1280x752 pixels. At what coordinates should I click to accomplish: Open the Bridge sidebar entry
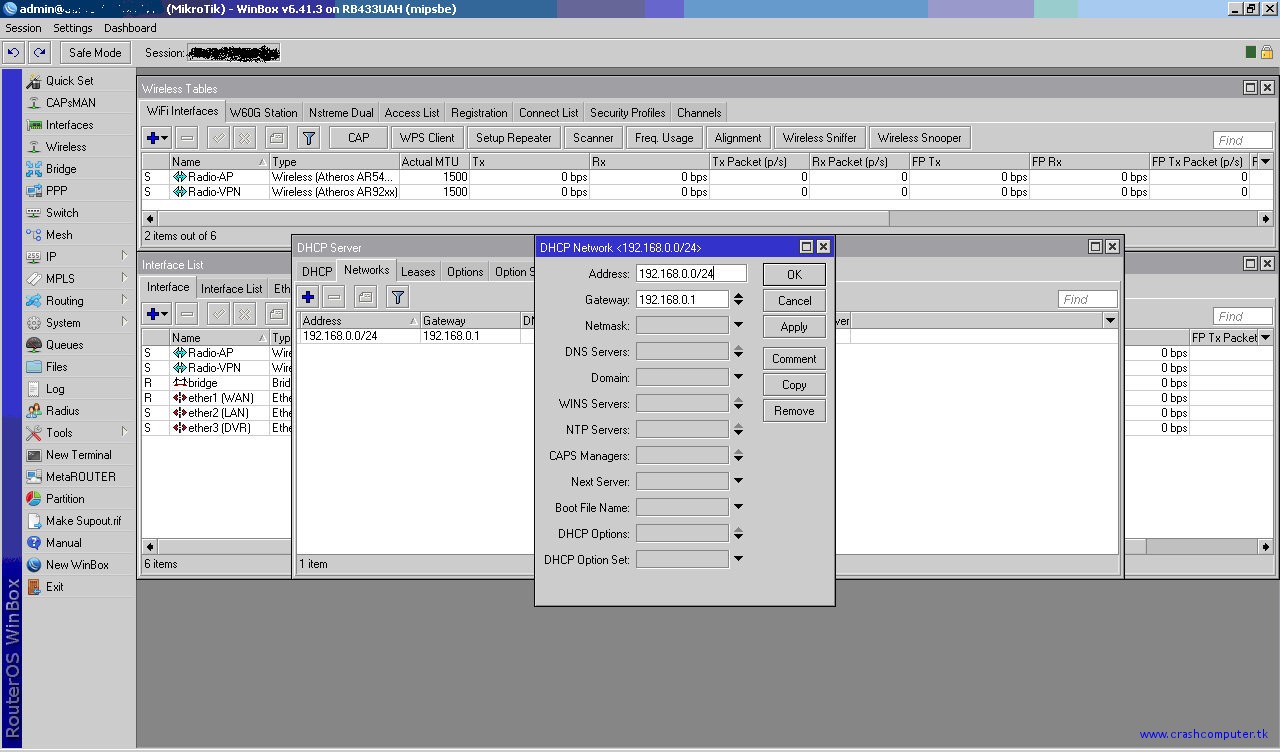point(61,169)
